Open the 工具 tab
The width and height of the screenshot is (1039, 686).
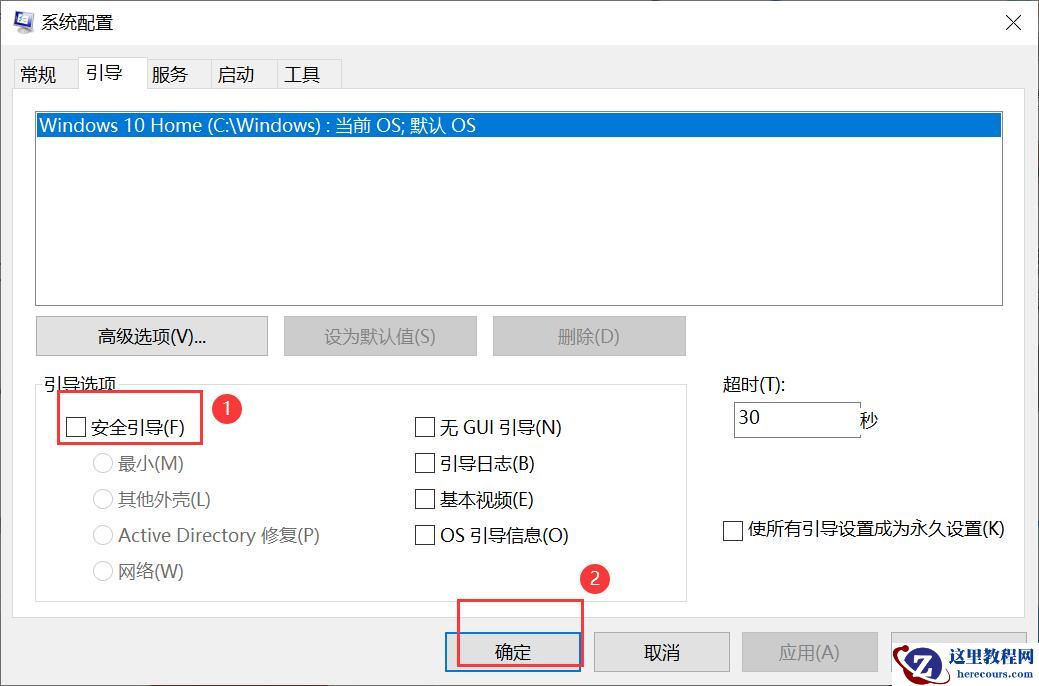pyautogui.click(x=304, y=73)
